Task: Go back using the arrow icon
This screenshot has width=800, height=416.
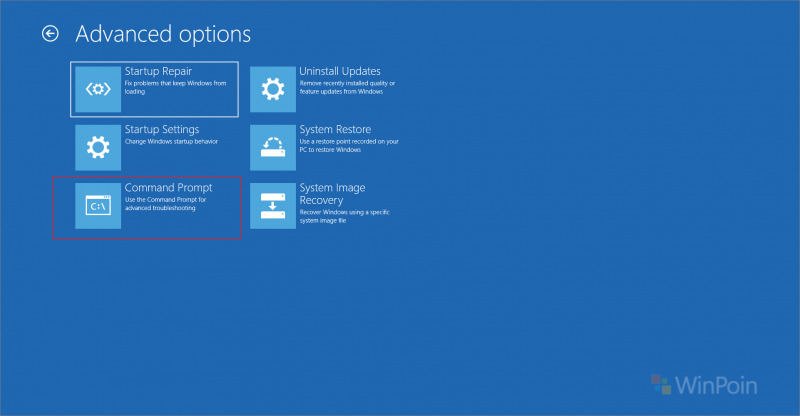Action: pyautogui.click(x=50, y=34)
